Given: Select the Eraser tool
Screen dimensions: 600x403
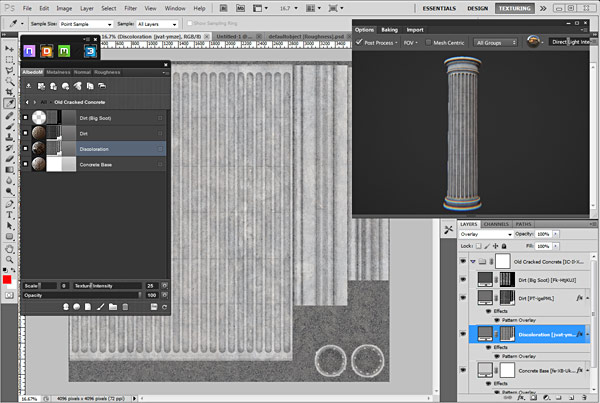Looking at the screenshot, I should coord(9,158).
